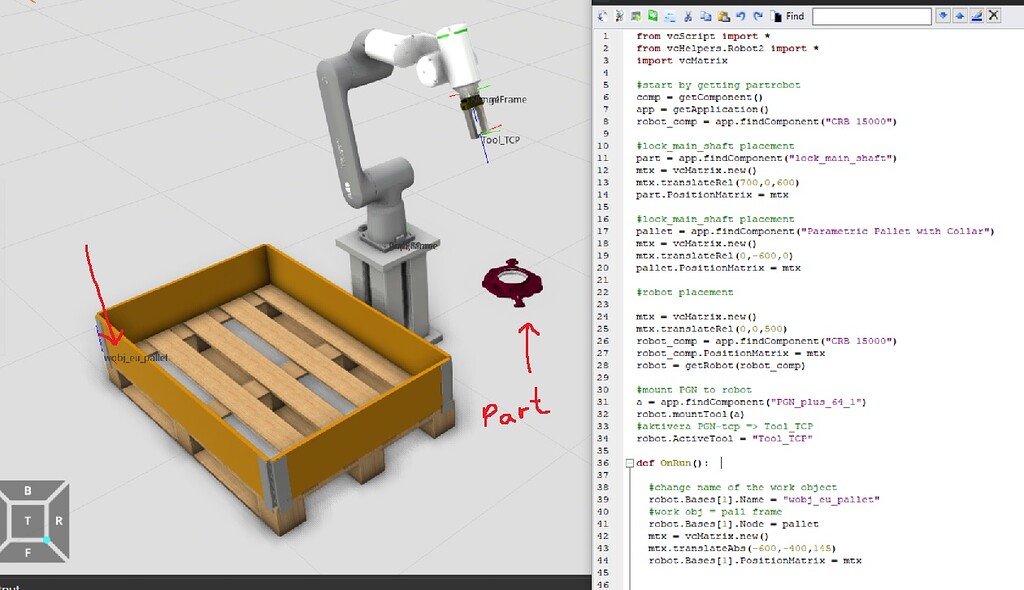Switch to Right view using the view cube
This screenshot has width=1024, height=590.
pyautogui.click(x=58, y=520)
